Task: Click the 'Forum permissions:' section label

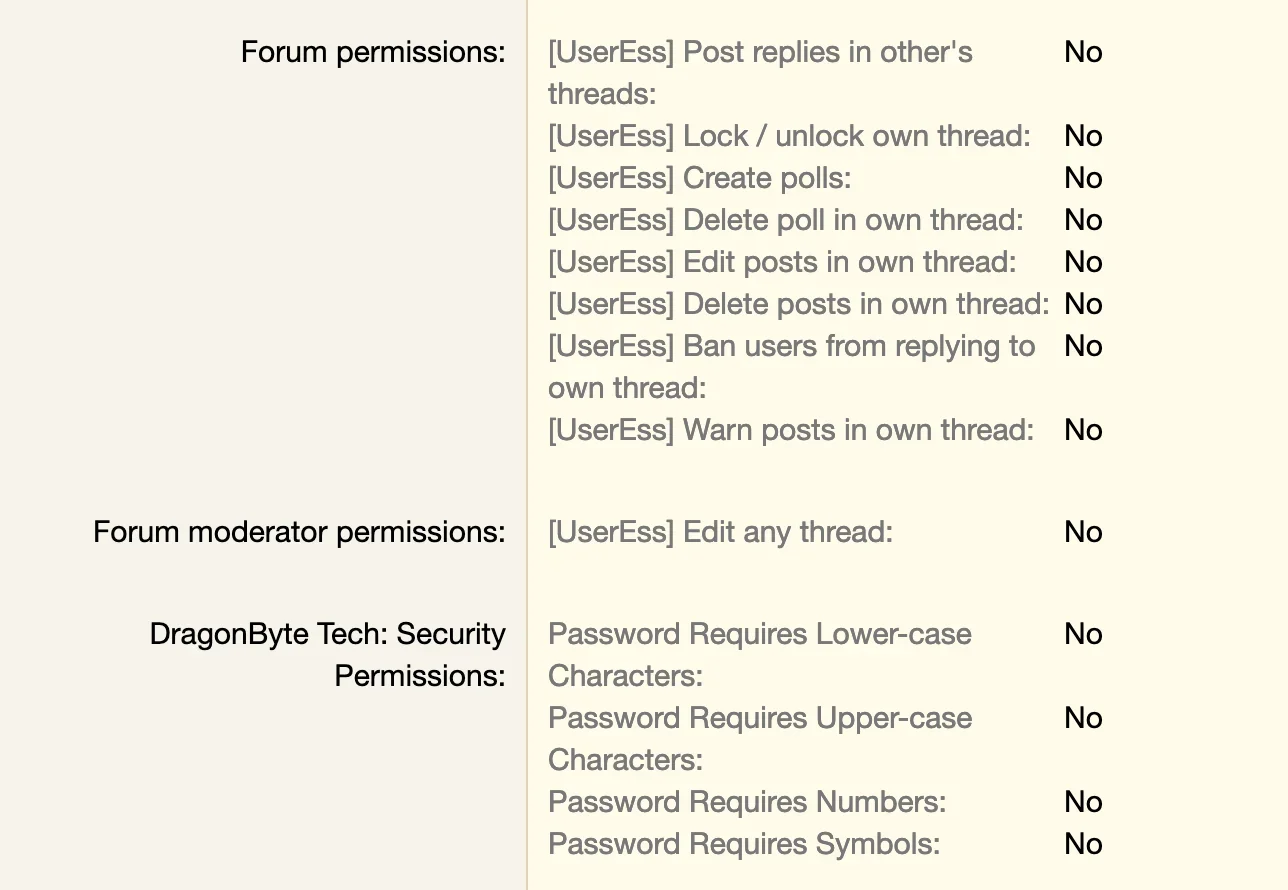Action: click(x=373, y=52)
